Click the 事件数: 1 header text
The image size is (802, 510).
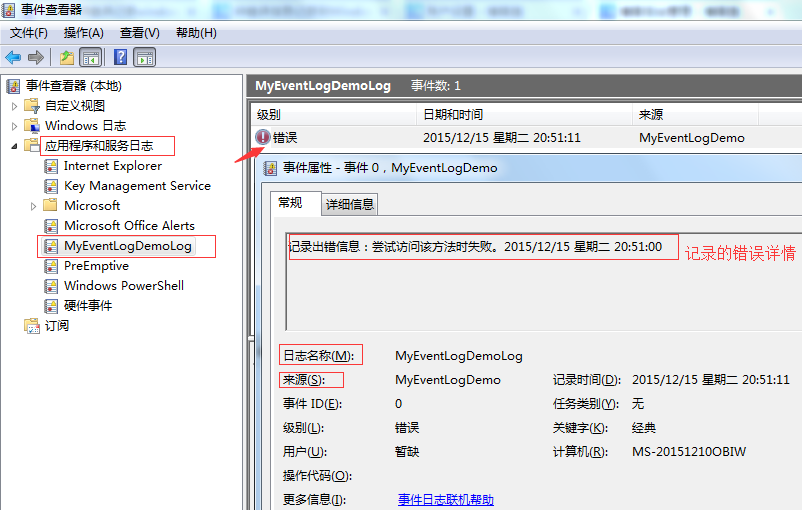coord(436,86)
